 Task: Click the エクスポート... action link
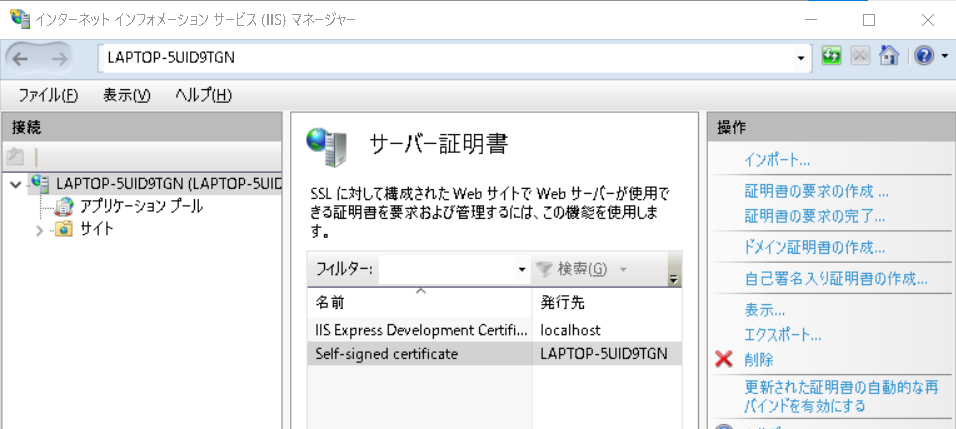click(783, 335)
